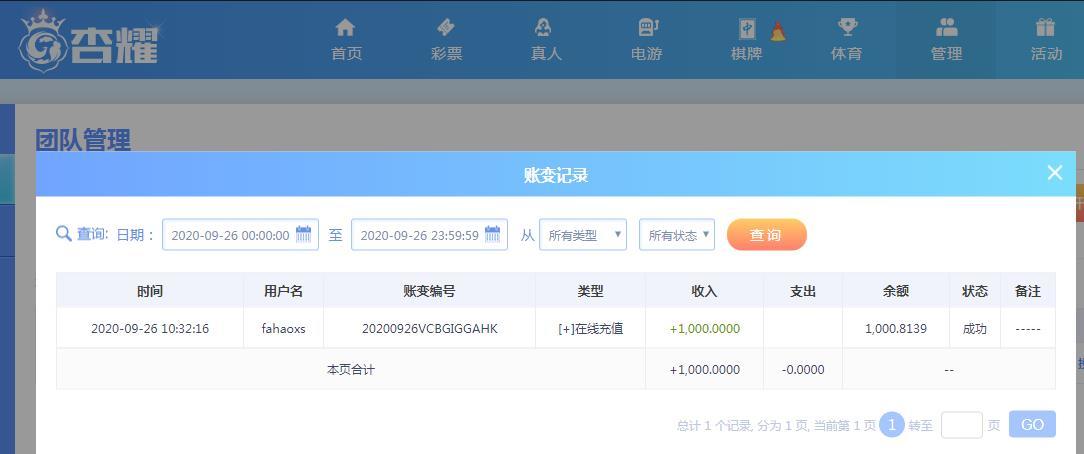
Task: Click the 时间 column header
Action: click(150, 291)
